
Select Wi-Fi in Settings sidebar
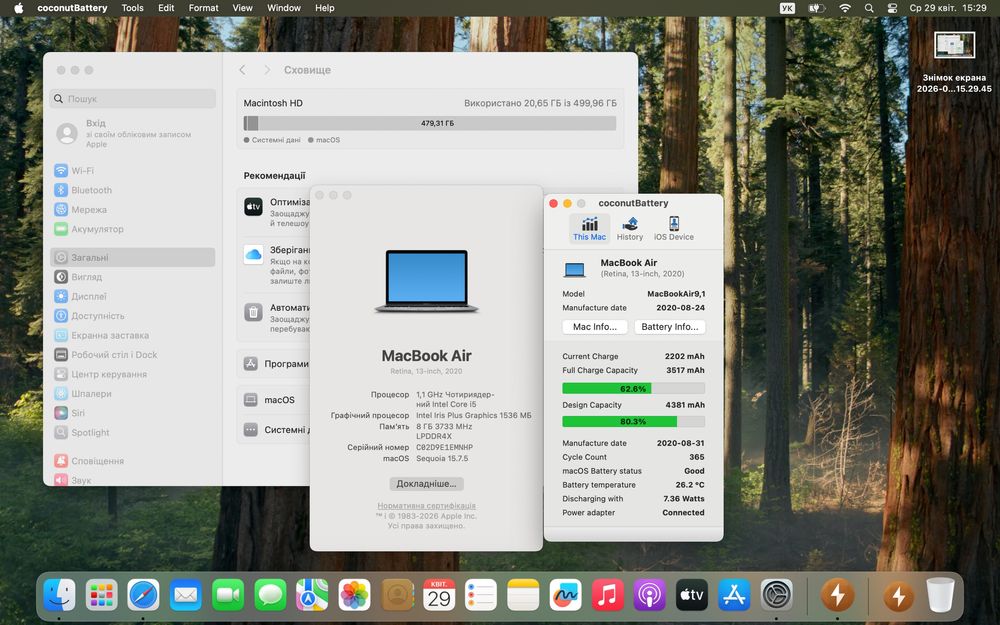[x=133, y=170]
